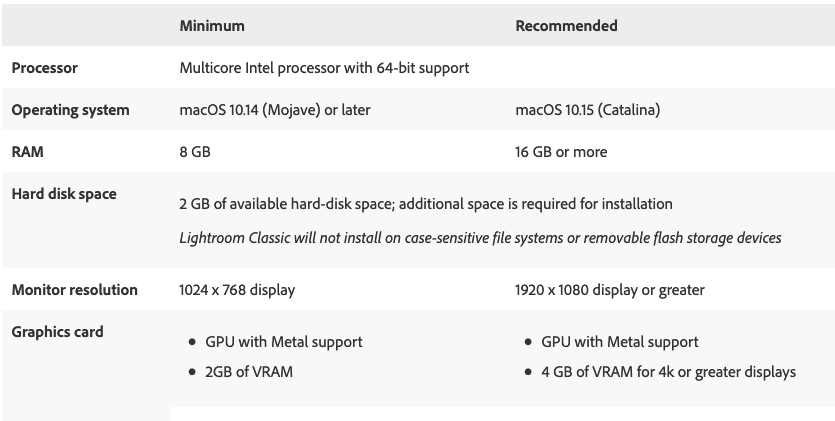Click the italic case-sensitive file systems note
The height and width of the screenshot is (421, 835).
click(x=480, y=238)
